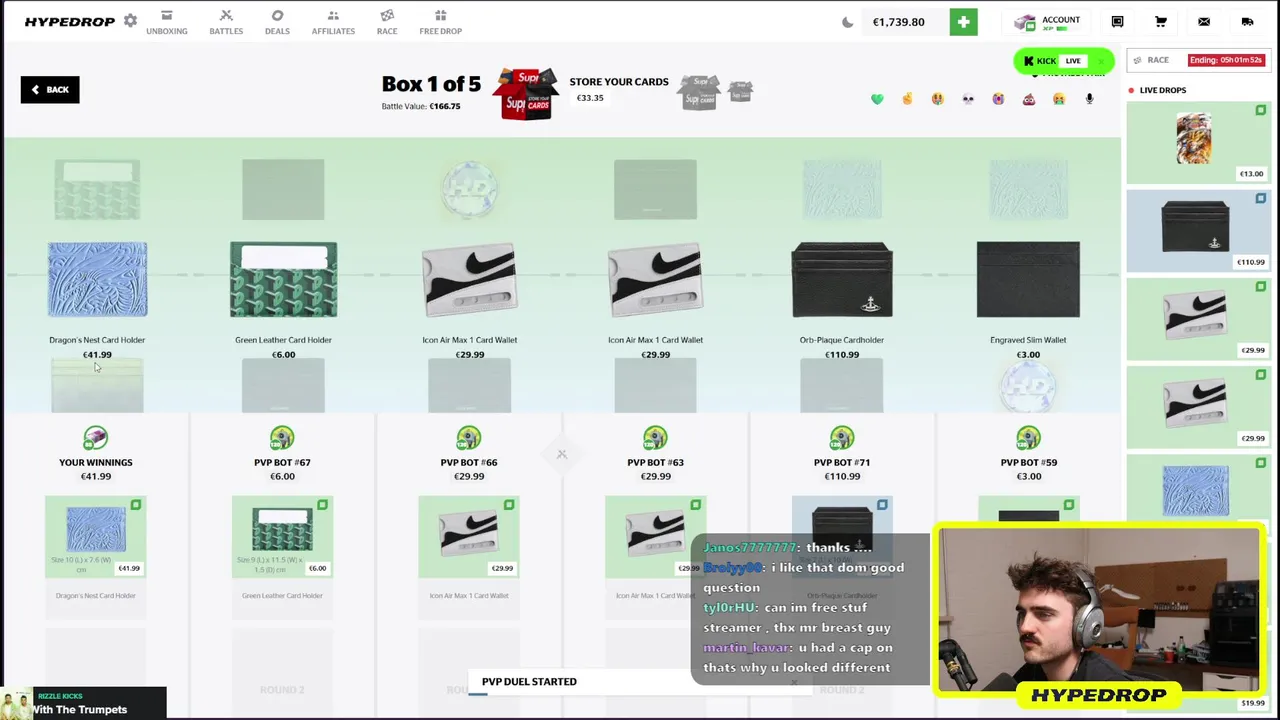Screen dimensions: 1280x720
Task: Select Dragon's Nest Card Holder reel item
Action: [97, 280]
